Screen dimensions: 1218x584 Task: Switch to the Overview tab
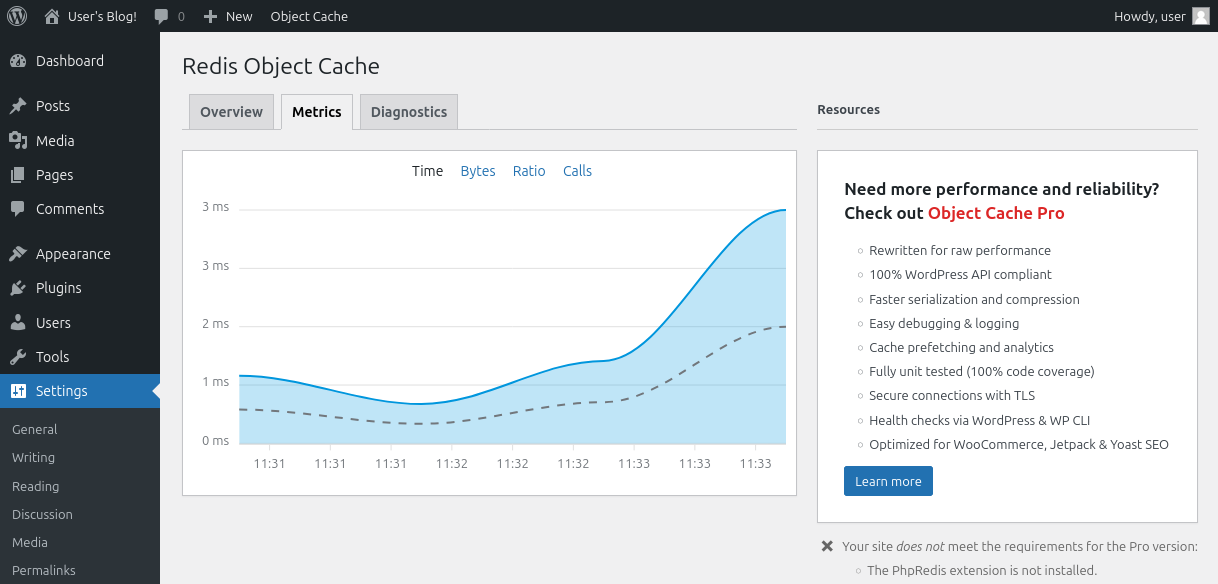231,111
